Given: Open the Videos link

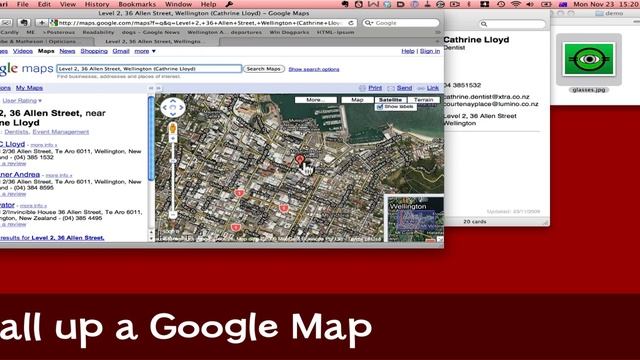Looking at the screenshot, I should tap(23, 51).
